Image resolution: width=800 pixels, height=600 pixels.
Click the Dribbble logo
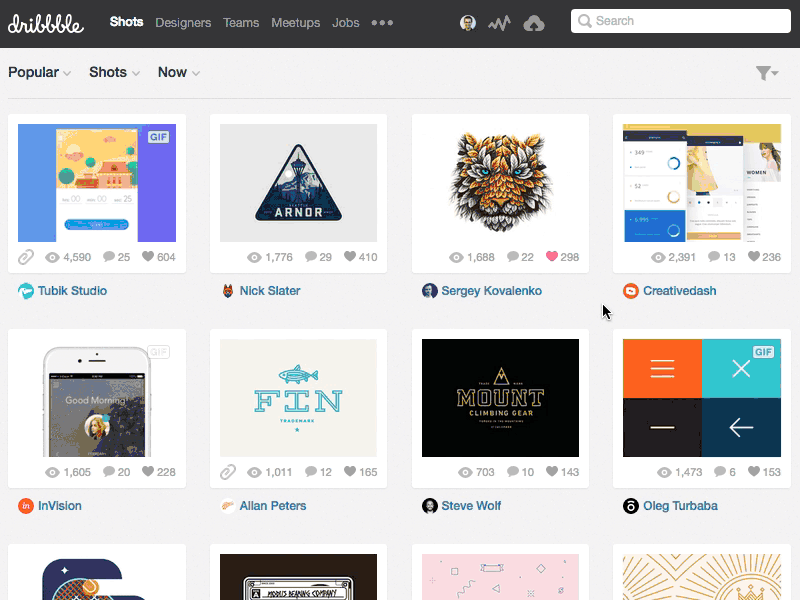tap(45, 23)
